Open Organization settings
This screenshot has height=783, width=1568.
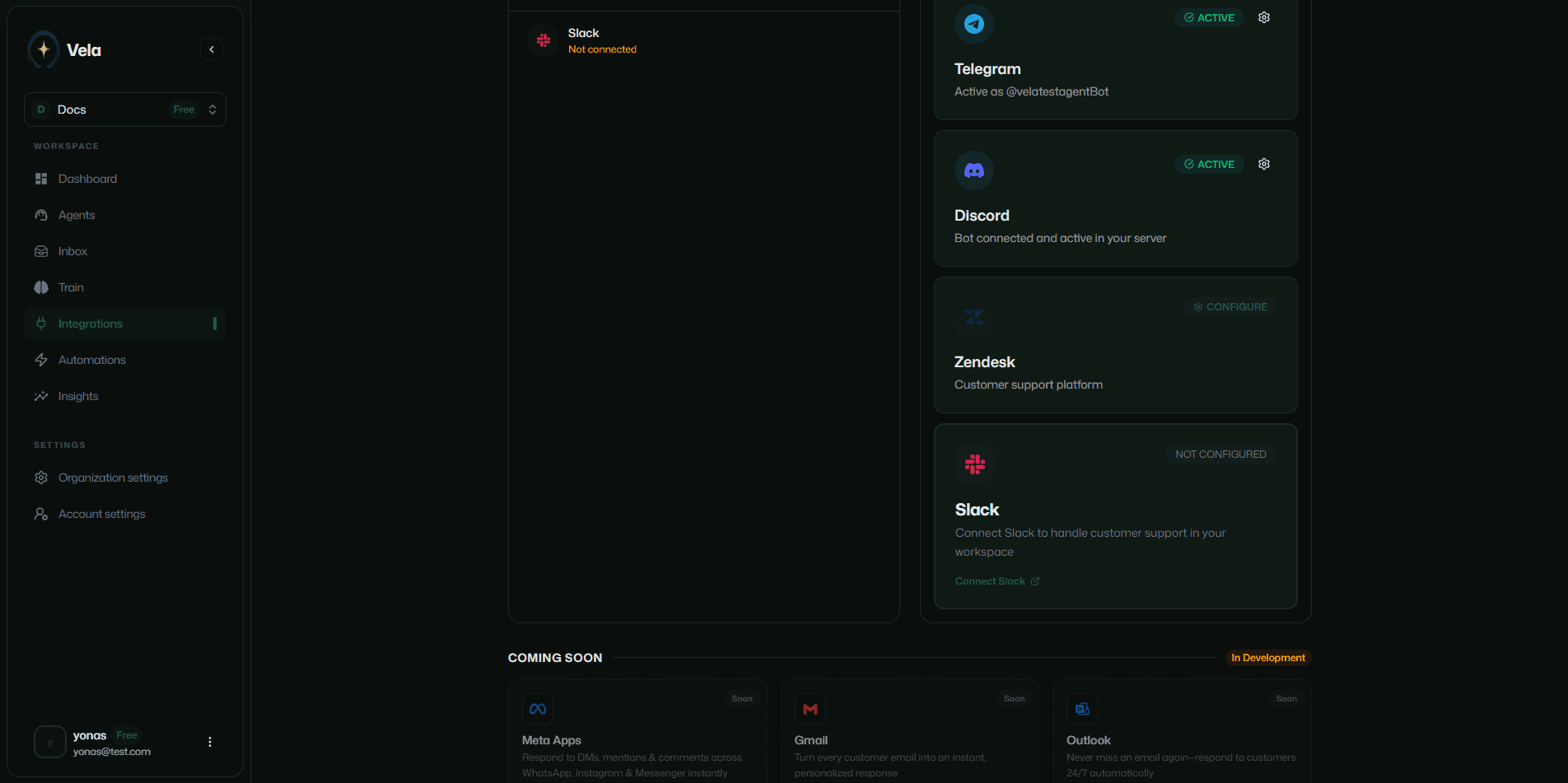(x=125, y=478)
